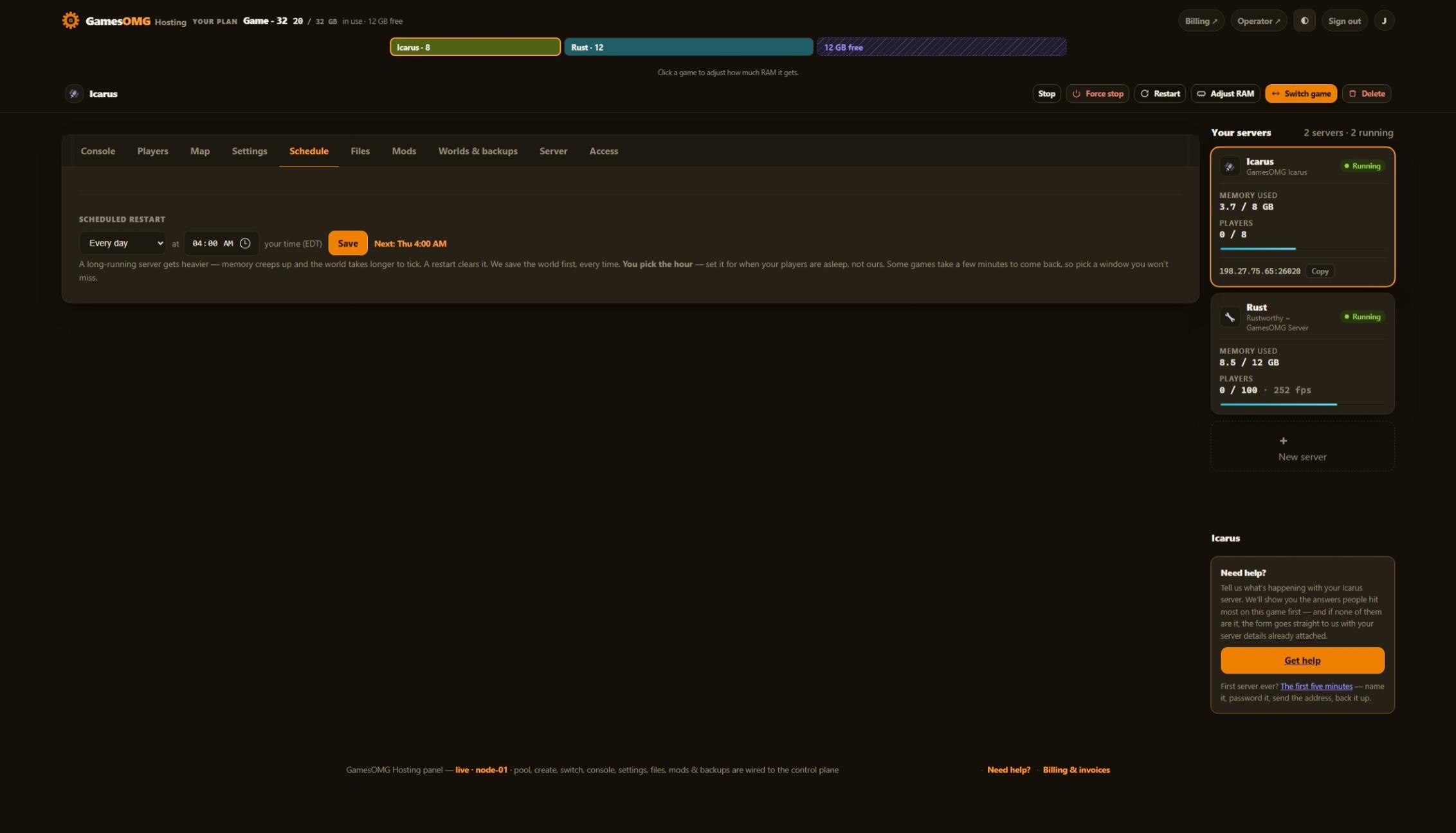The height and width of the screenshot is (833, 1456).
Task: Open the Server tab
Action: pyautogui.click(x=553, y=151)
